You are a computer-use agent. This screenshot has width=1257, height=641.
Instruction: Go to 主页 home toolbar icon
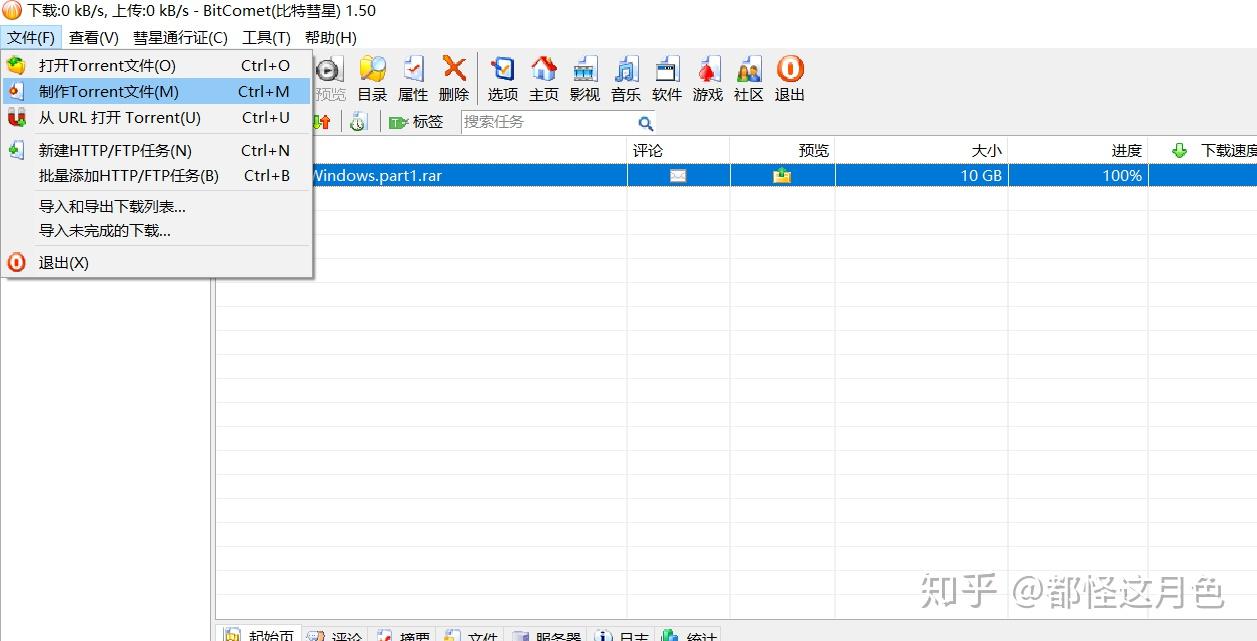tap(544, 78)
